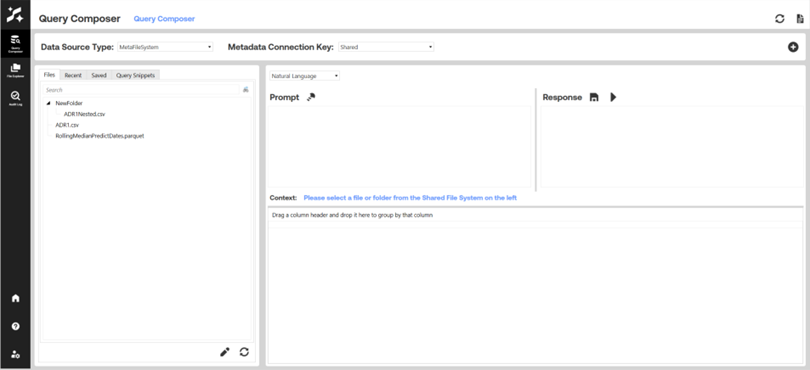Click the group-by column drop area
The image size is (810, 370).
click(536, 215)
